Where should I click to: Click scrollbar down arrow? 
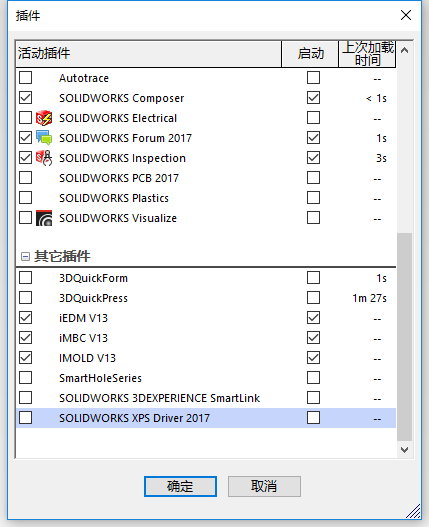[x=404, y=450]
